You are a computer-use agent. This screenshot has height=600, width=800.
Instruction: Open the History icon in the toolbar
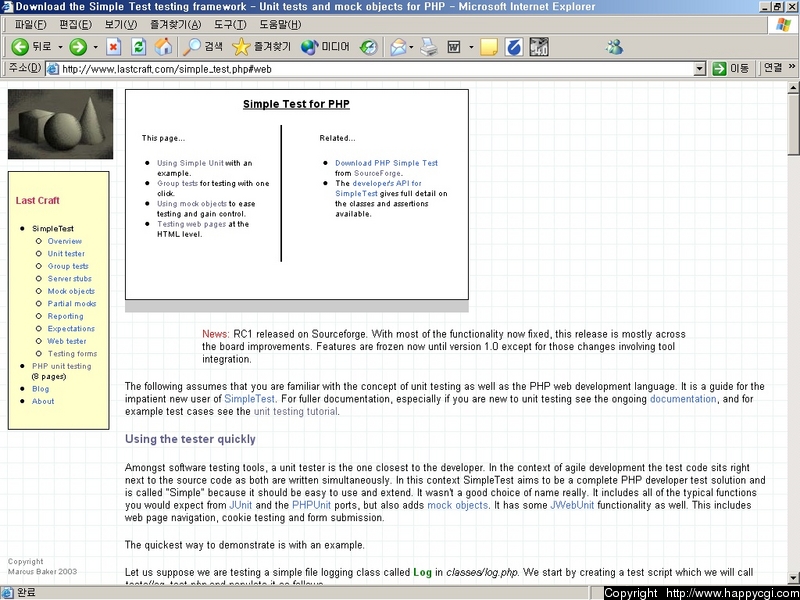pos(368,47)
